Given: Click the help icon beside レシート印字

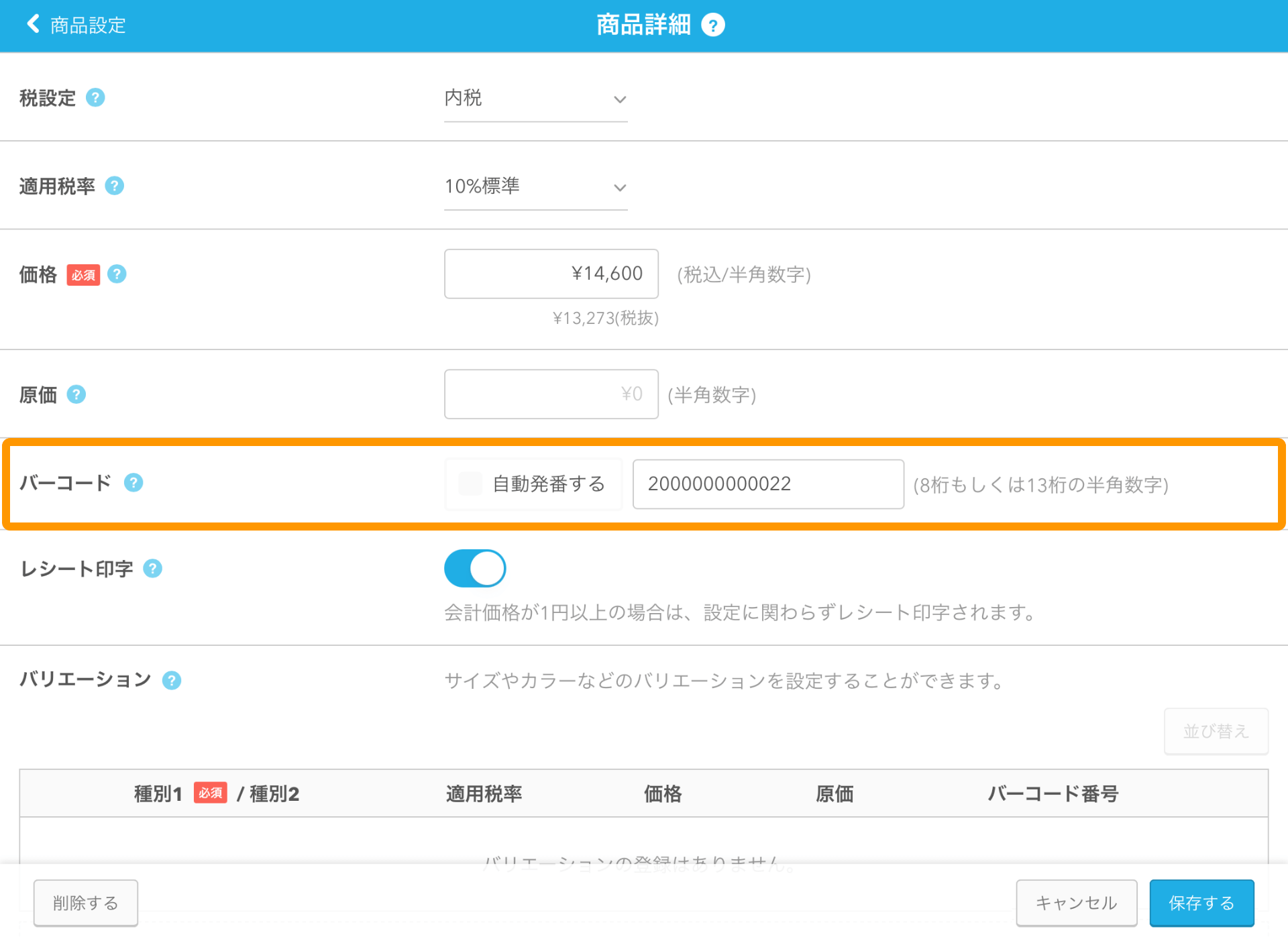Looking at the screenshot, I should click(x=152, y=568).
